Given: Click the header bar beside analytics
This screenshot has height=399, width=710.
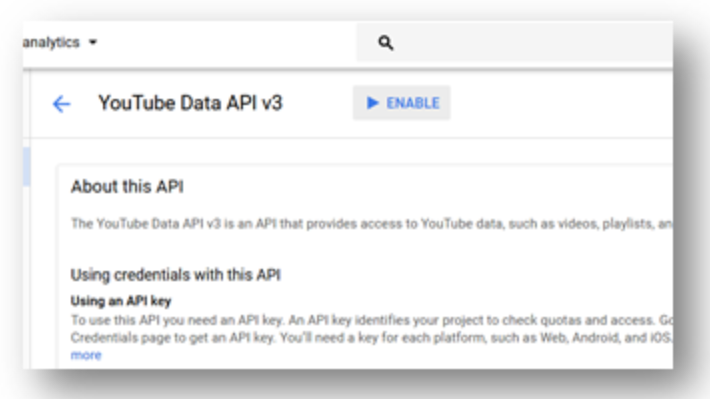Looking at the screenshot, I should pyautogui.click(x=226, y=43).
